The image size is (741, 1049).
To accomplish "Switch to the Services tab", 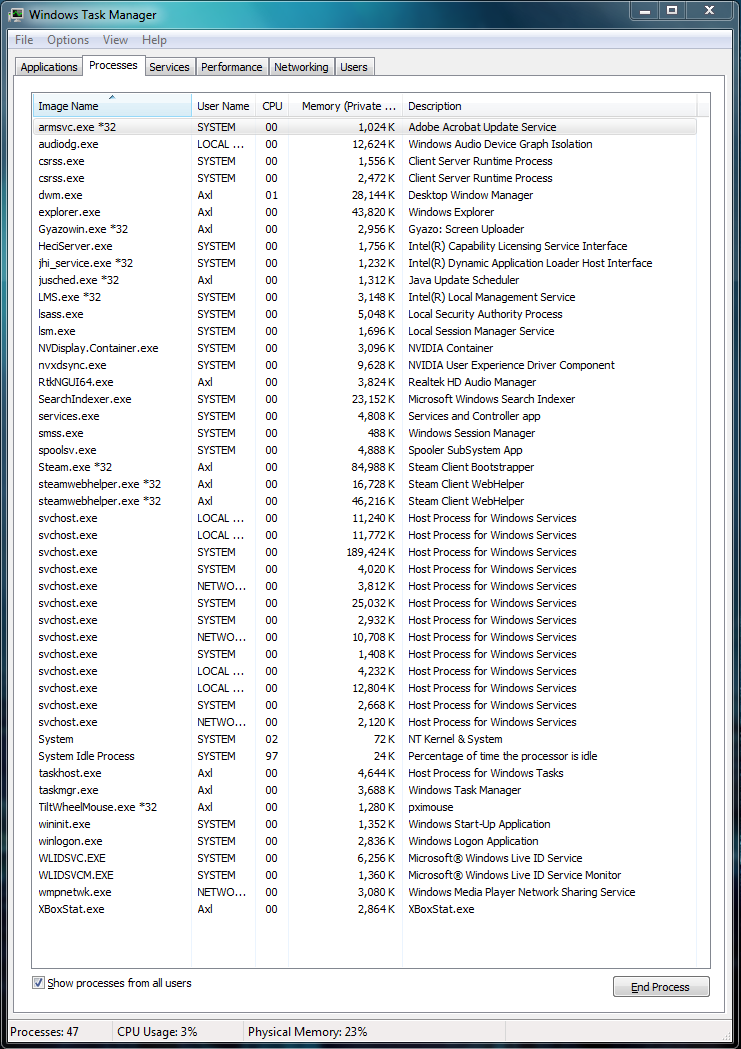I will 169,67.
